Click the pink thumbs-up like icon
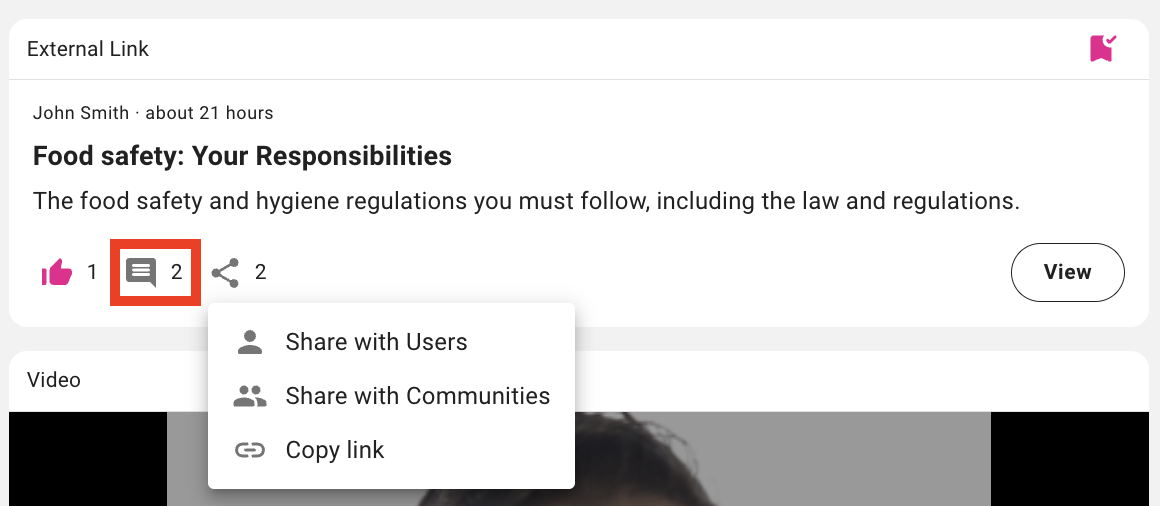 pos(57,272)
